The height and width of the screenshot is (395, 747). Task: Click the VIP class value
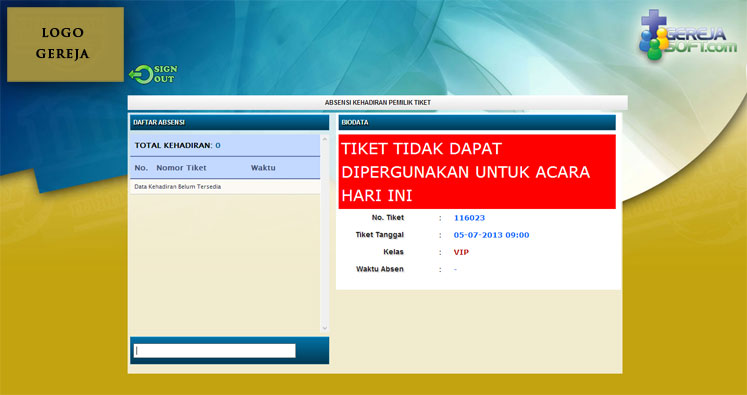[461, 252]
